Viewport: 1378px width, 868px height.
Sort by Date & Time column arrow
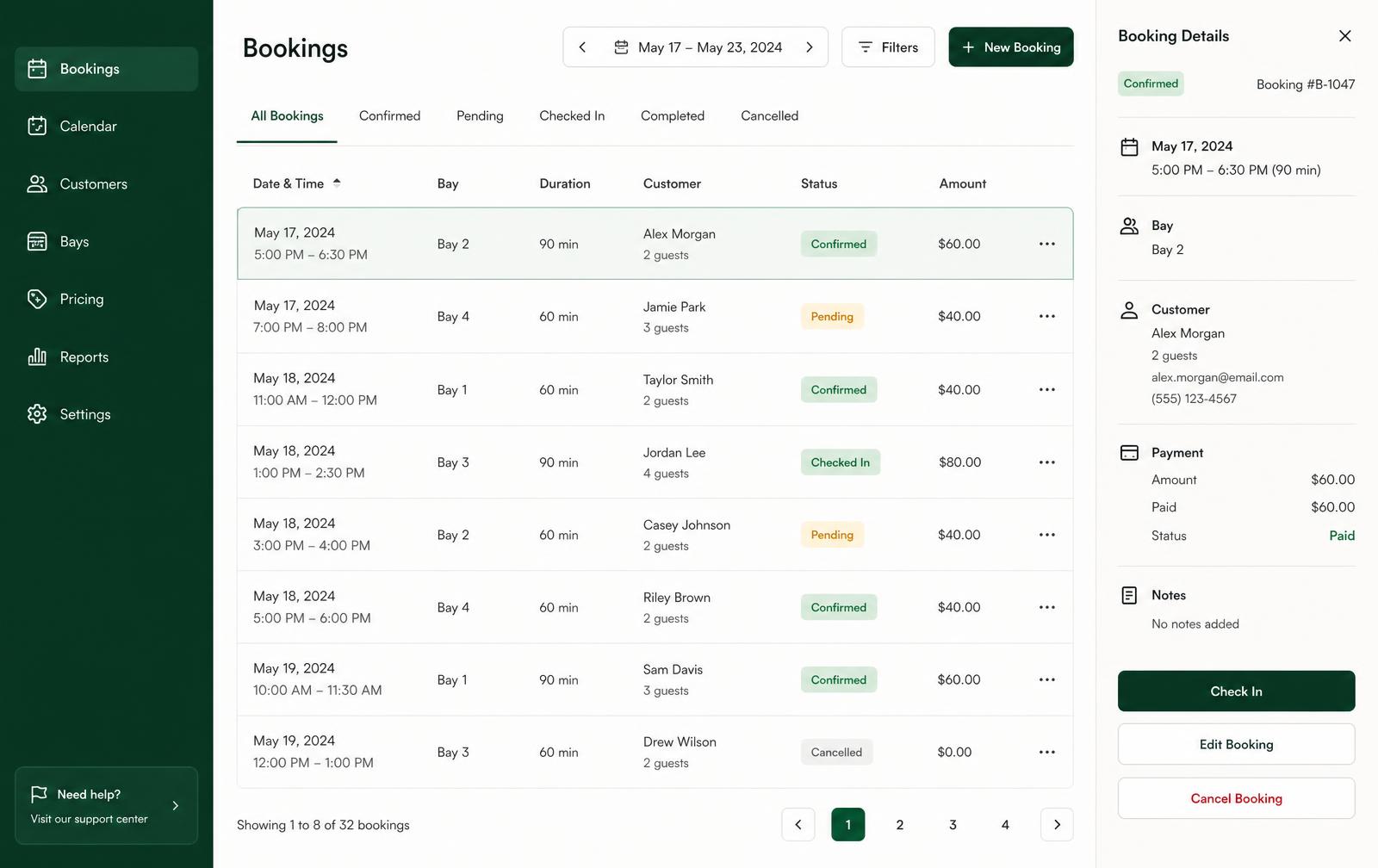(337, 183)
